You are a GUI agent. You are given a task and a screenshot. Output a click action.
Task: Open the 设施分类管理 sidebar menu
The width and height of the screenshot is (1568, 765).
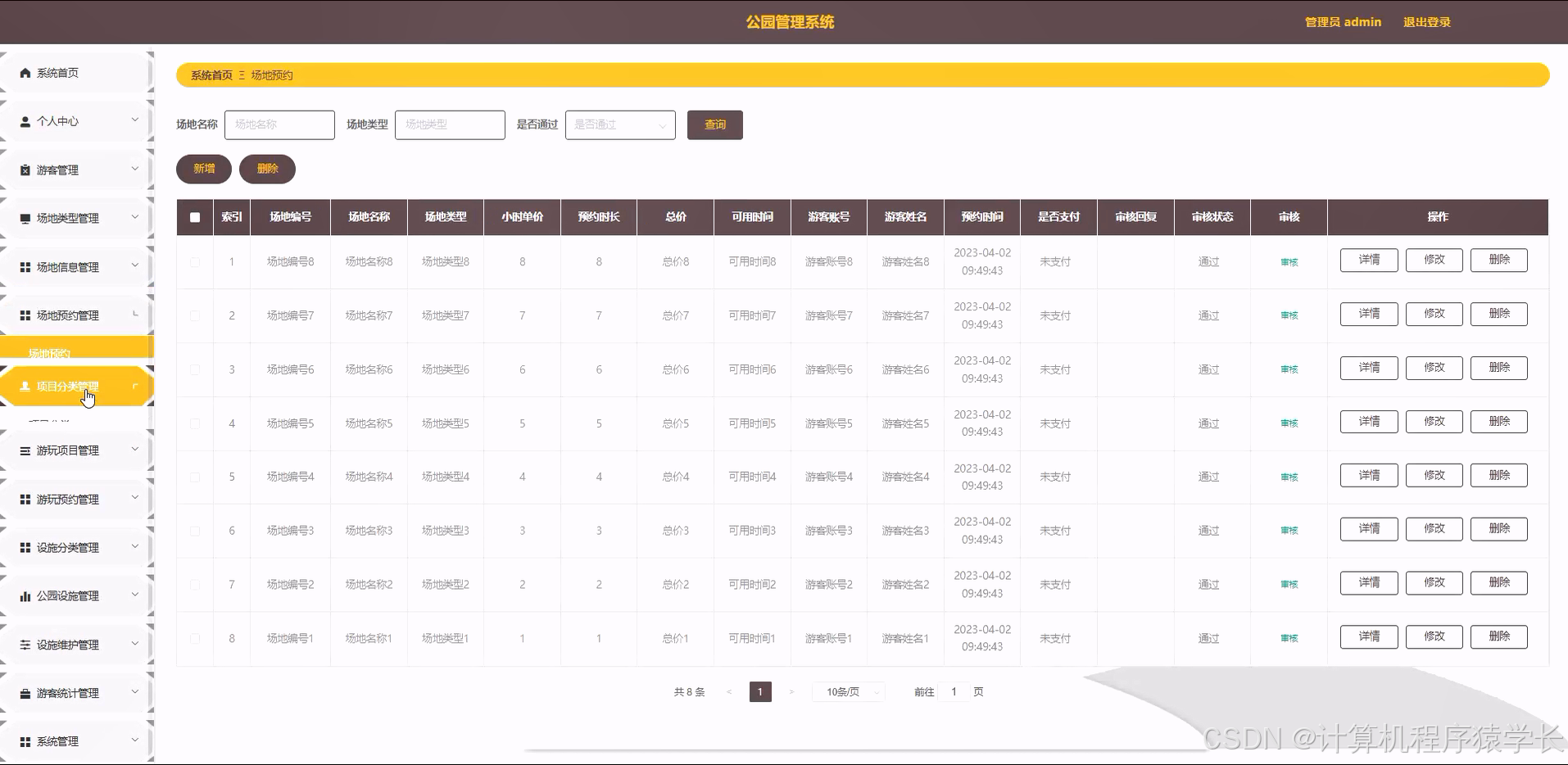pos(76,548)
